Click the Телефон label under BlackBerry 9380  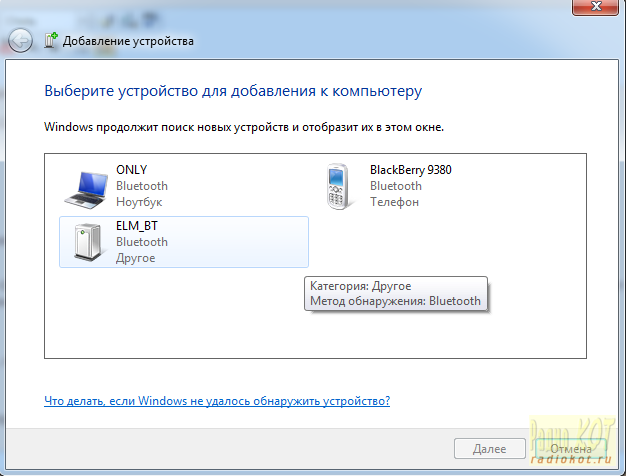[x=394, y=202]
